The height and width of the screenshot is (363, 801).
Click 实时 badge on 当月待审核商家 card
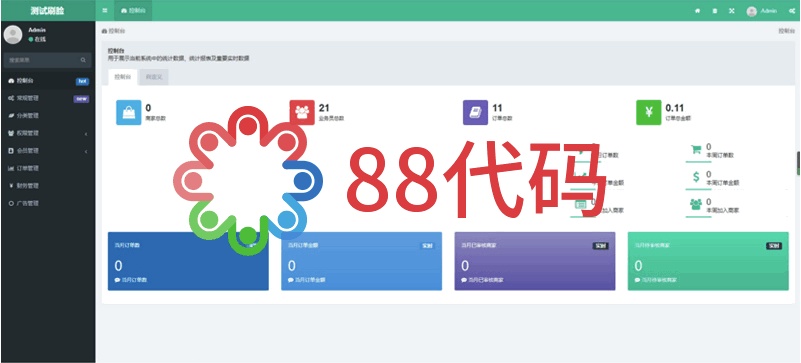pos(774,246)
